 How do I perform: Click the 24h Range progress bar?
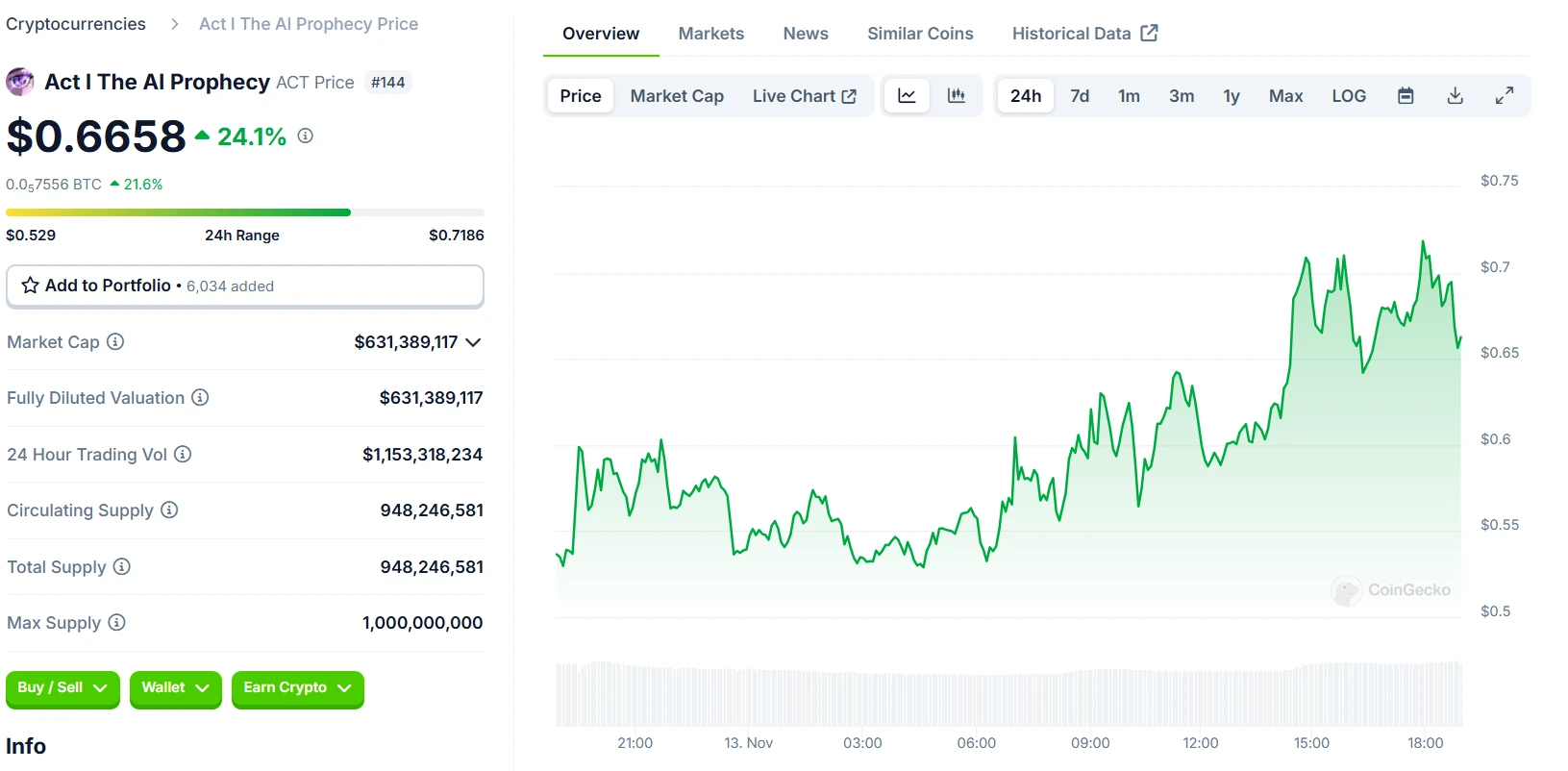(x=245, y=212)
